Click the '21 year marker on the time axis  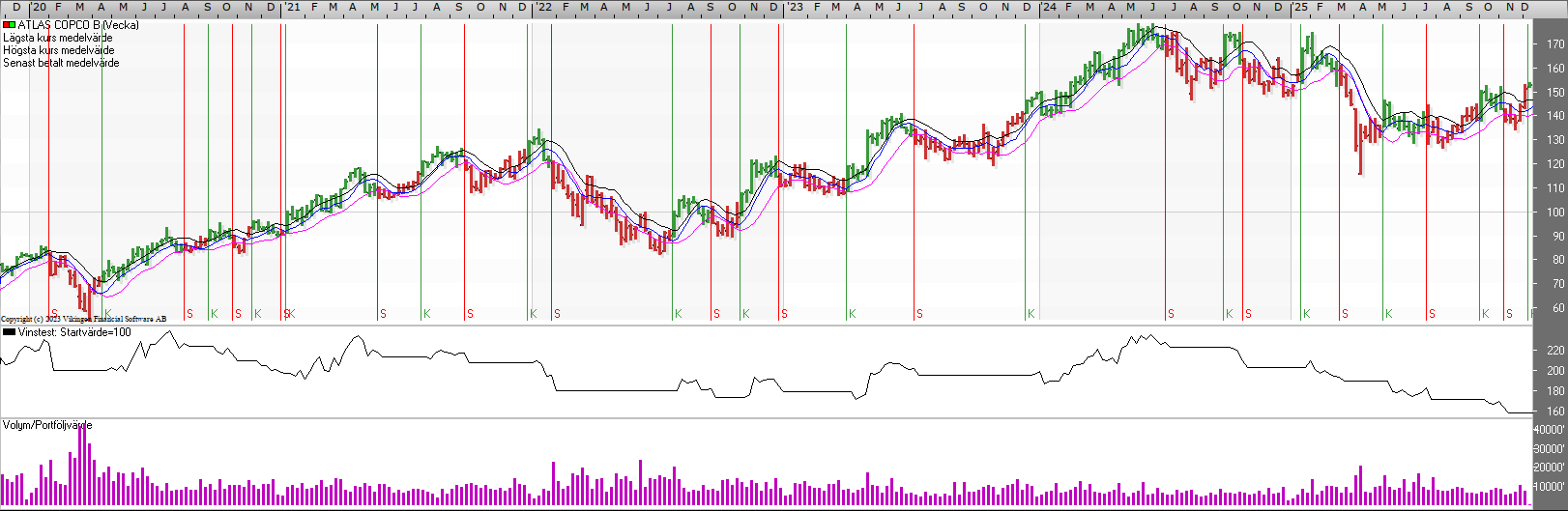(x=291, y=8)
